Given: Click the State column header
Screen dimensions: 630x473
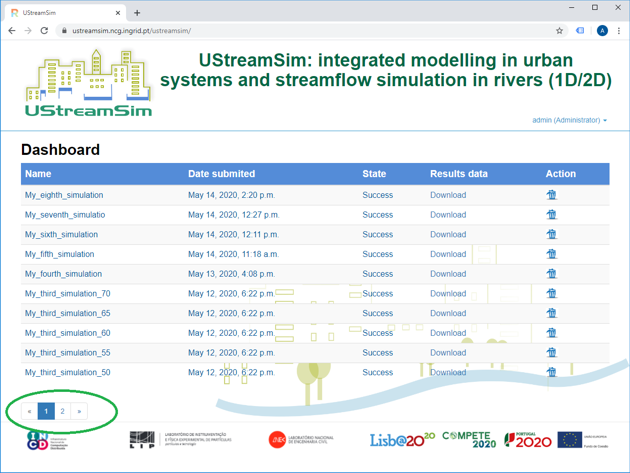Looking at the screenshot, I should (x=374, y=174).
